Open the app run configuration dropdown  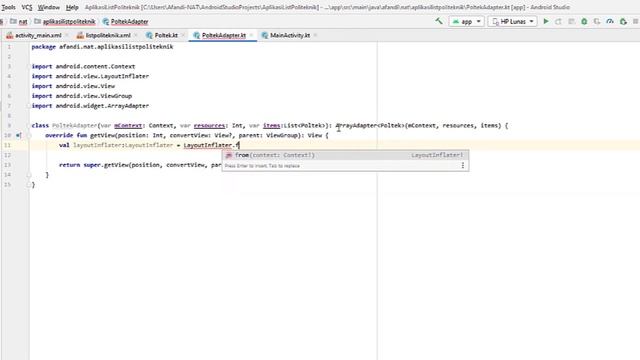coord(466,21)
